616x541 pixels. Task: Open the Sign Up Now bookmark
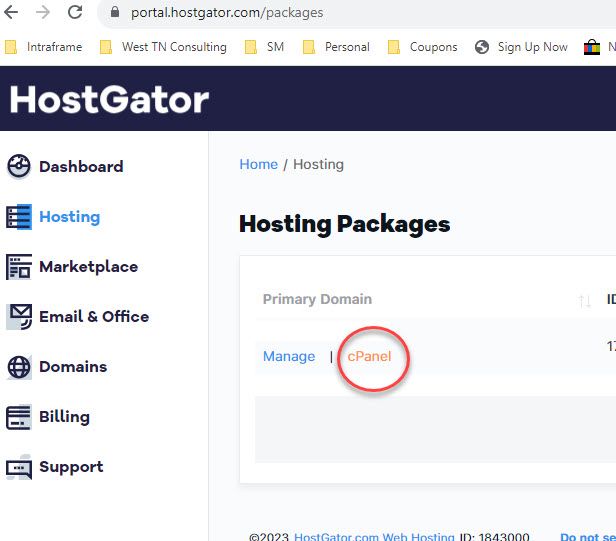click(x=521, y=47)
